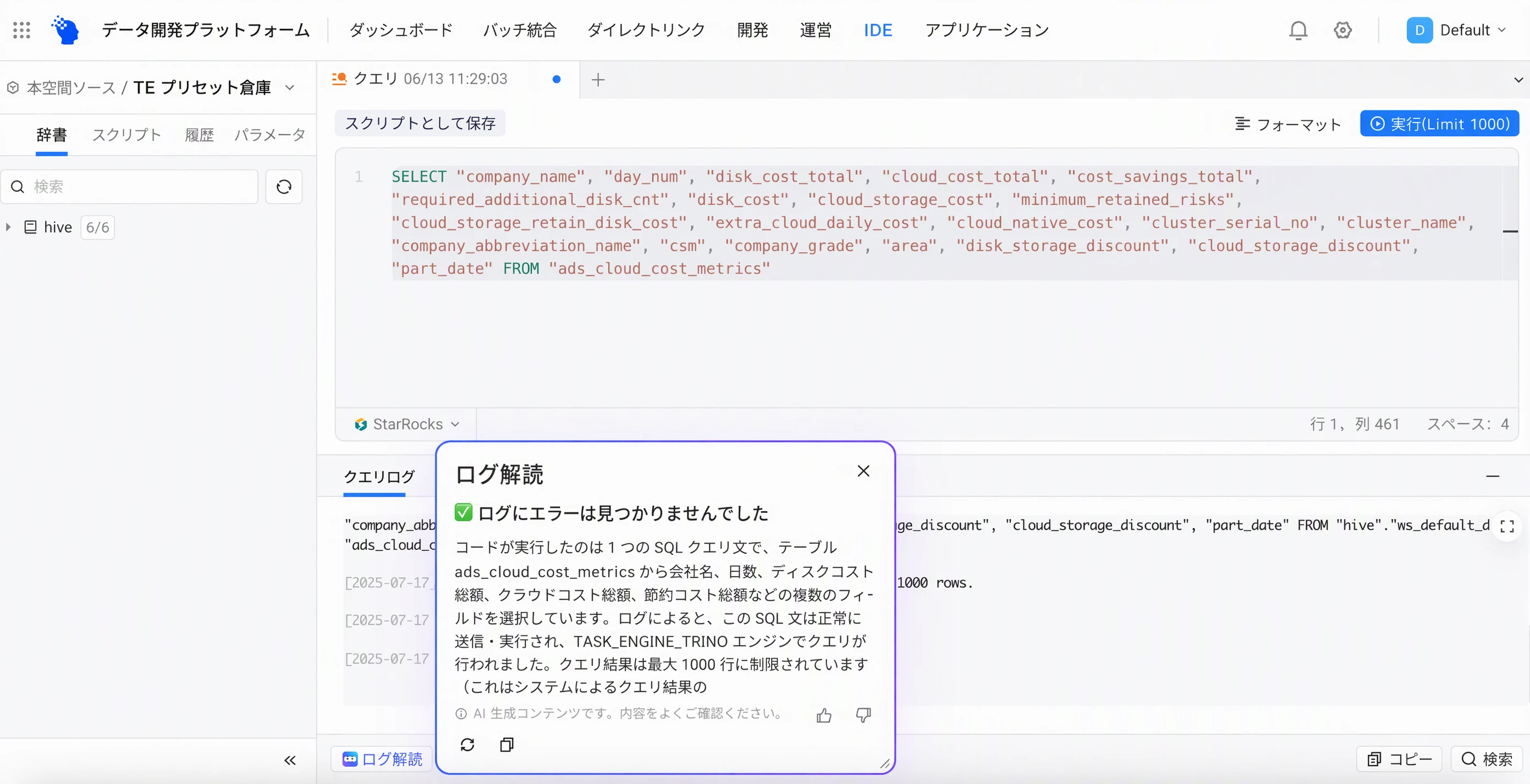This screenshot has width=1530, height=784.
Task: Copy the log analysis text
Action: [x=507, y=745]
